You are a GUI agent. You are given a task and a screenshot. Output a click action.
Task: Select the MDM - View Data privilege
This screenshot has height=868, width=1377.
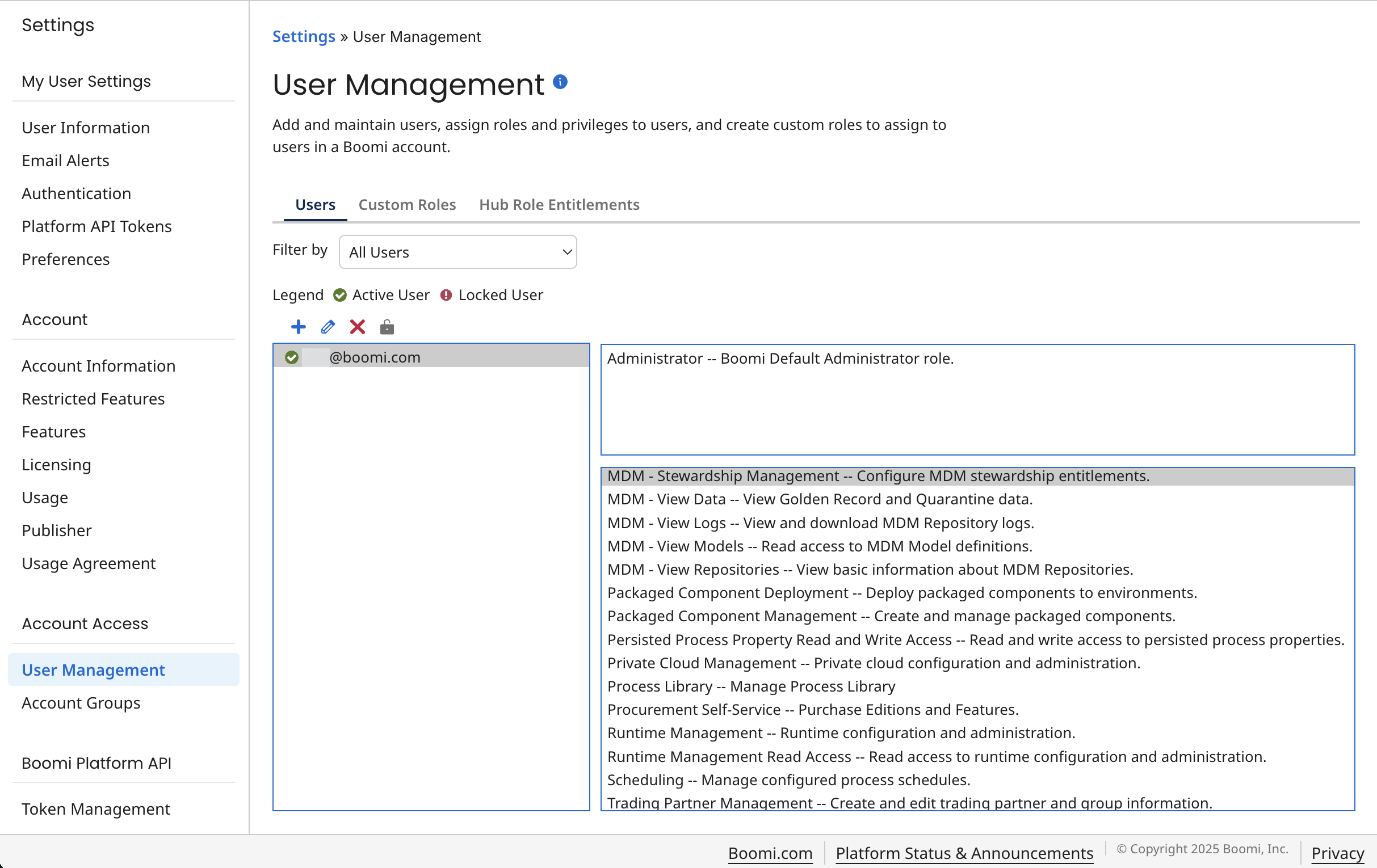coord(820,499)
